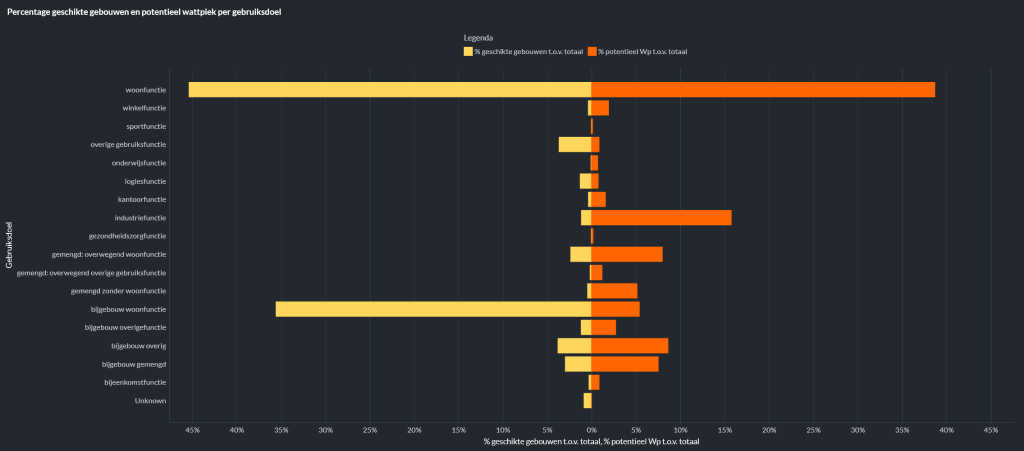Image resolution: width=1024 pixels, height=451 pixels.
Task: Click the 'Gebruiksdoel' vertical axis title
Action: [x=9, y=245]
